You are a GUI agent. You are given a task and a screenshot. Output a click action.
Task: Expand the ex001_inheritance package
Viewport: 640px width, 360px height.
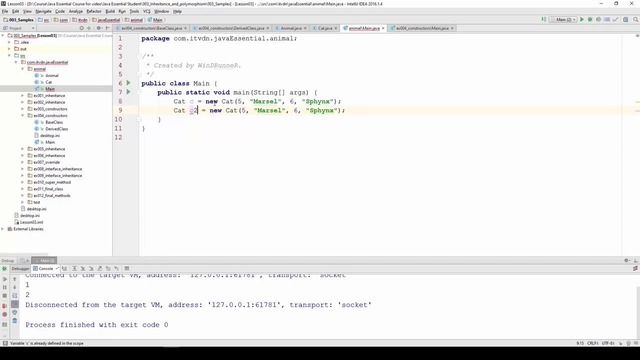[22, 96]
